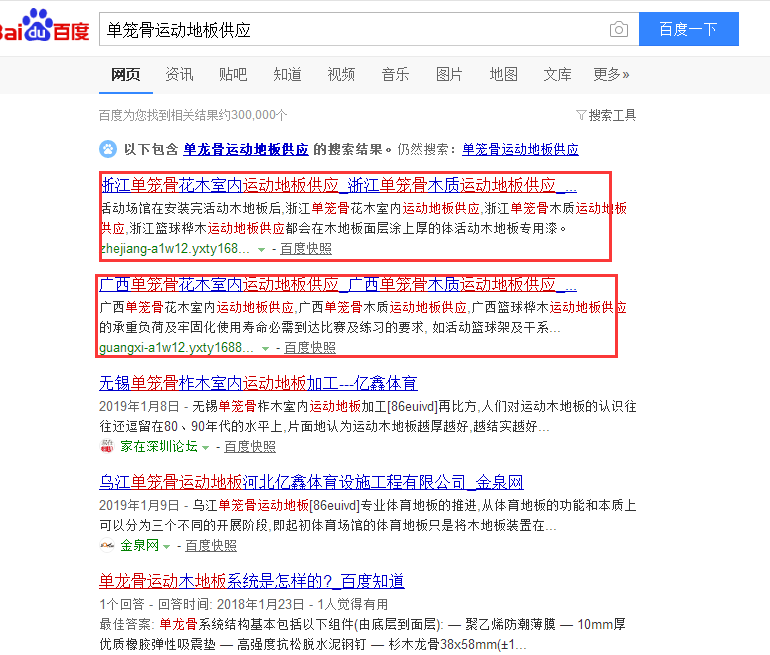Open camera image search in search box
Image resolution: width=770 pixels, height=655 pixels.
coord(619,30)
